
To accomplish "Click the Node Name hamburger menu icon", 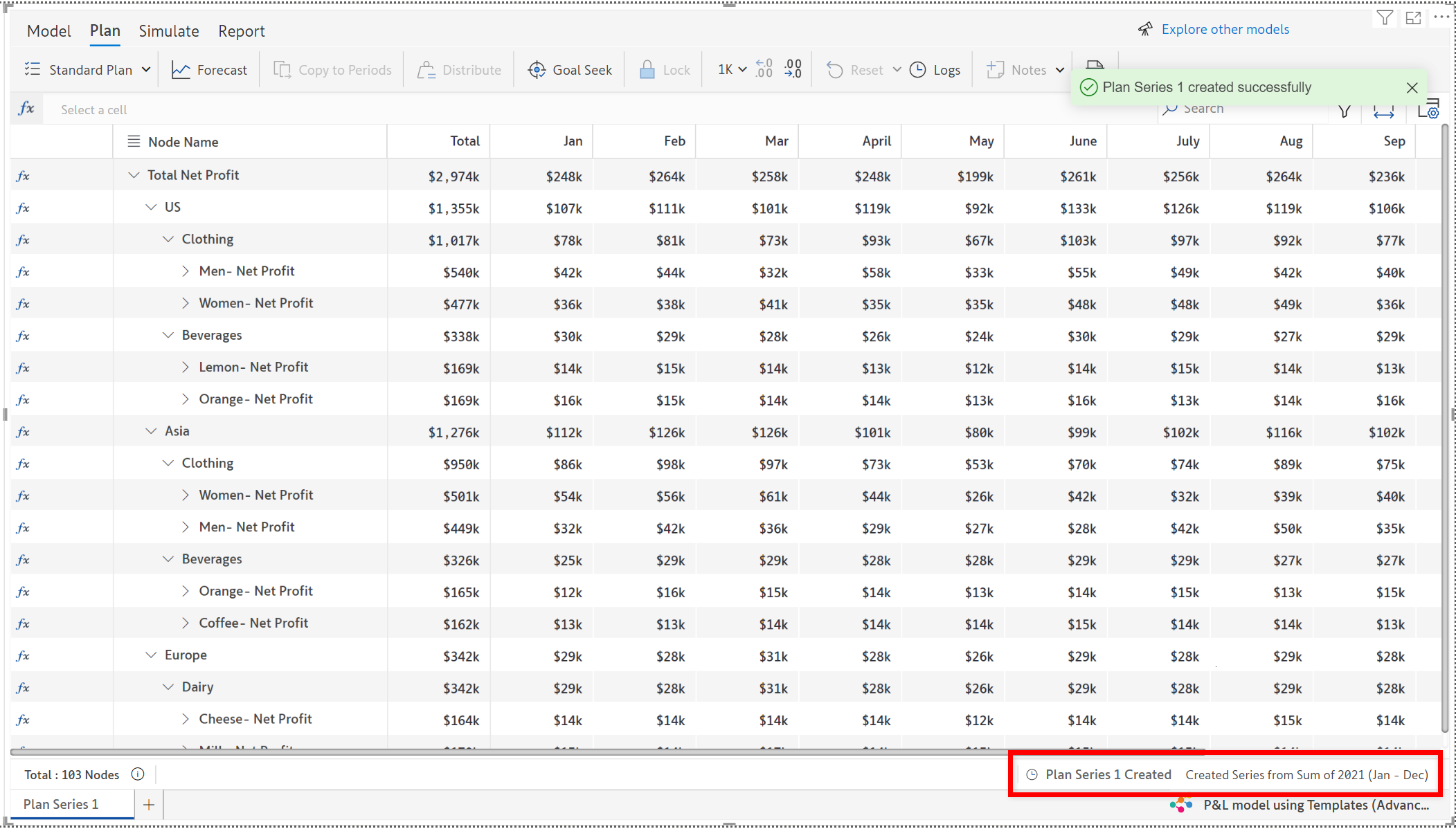I will pos(134,141).
